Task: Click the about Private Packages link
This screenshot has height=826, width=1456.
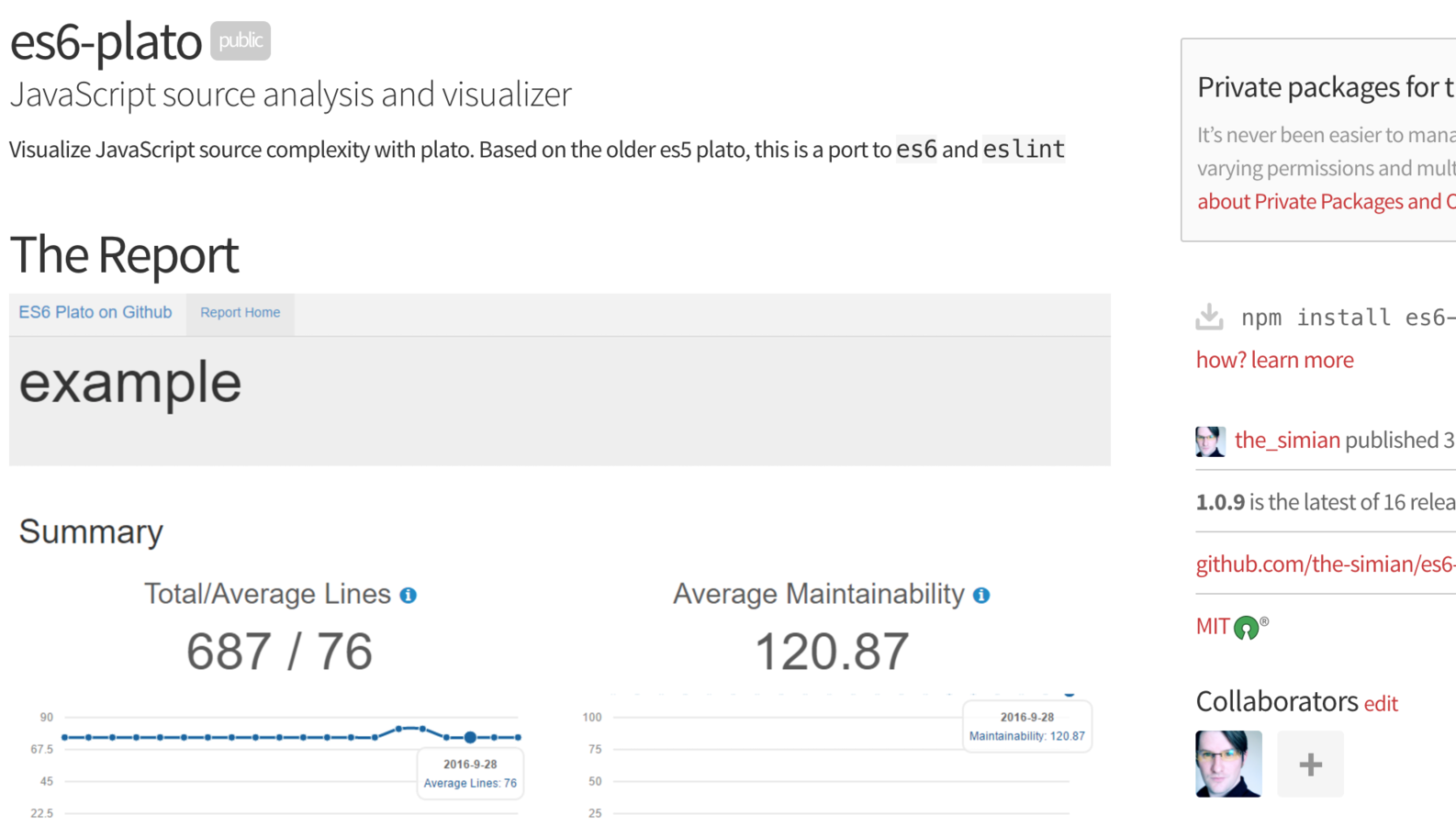Action: [x=1327, y=202]
